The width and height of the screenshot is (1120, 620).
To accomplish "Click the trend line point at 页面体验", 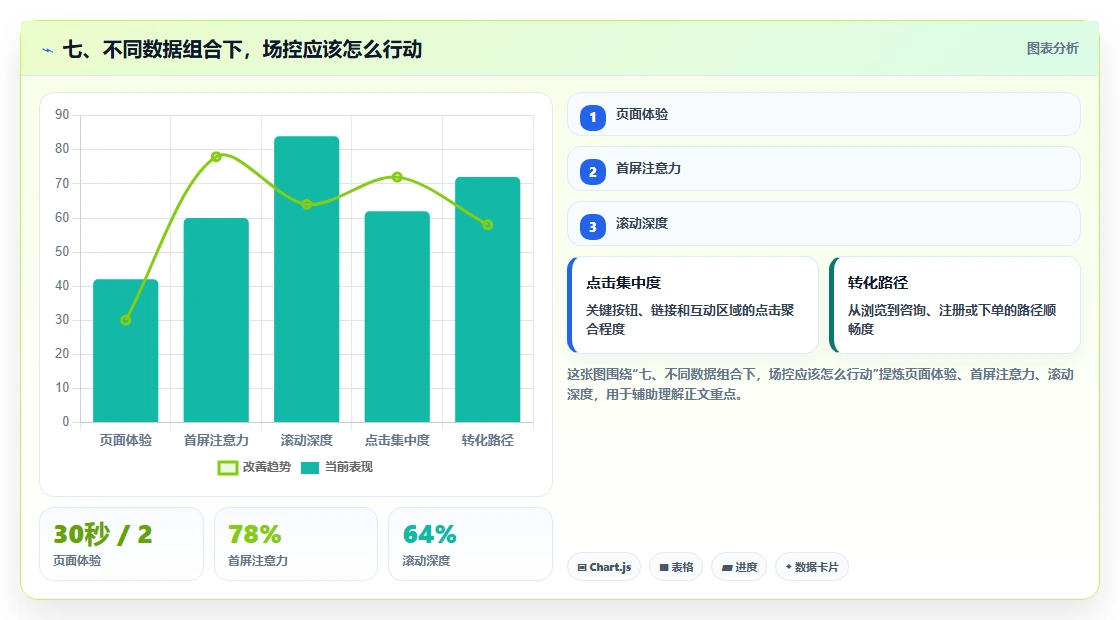I will coord(126,320).
